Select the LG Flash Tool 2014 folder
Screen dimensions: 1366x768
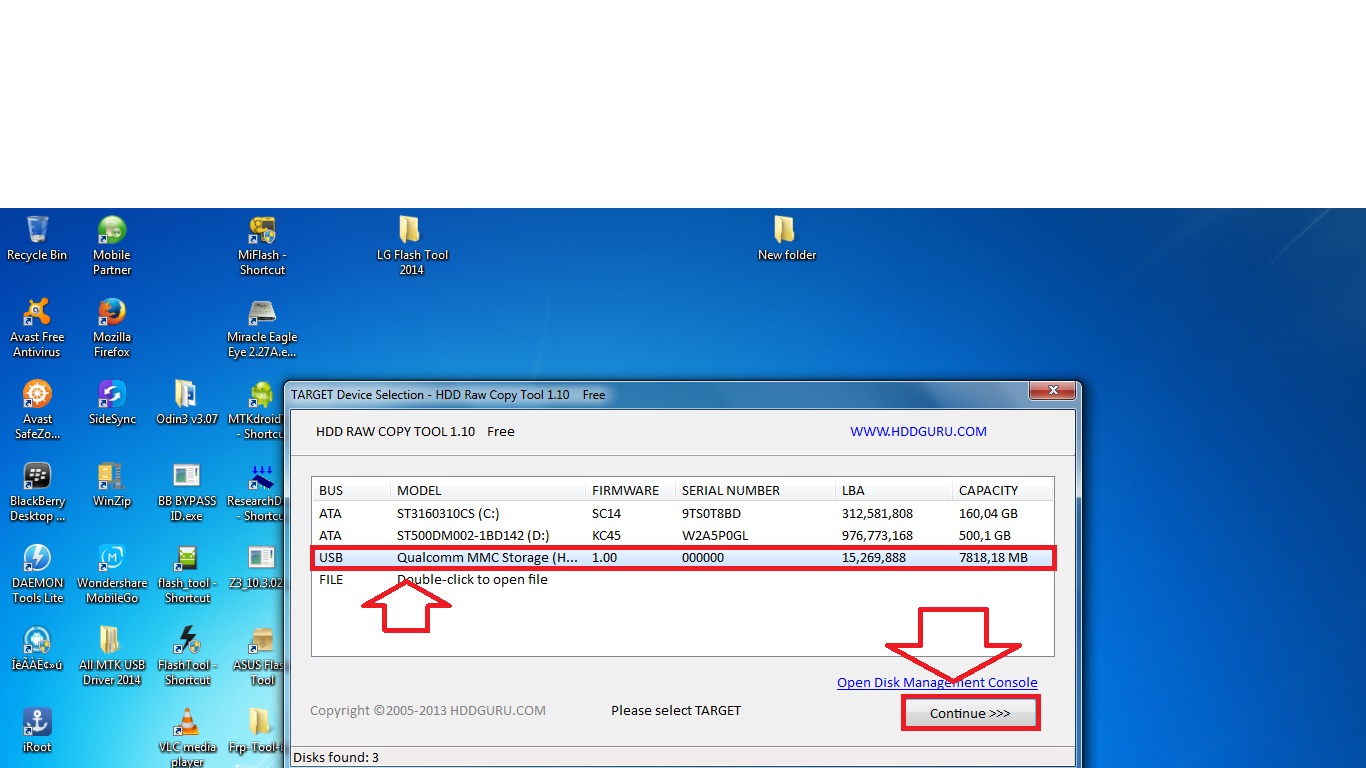(411, 246)
